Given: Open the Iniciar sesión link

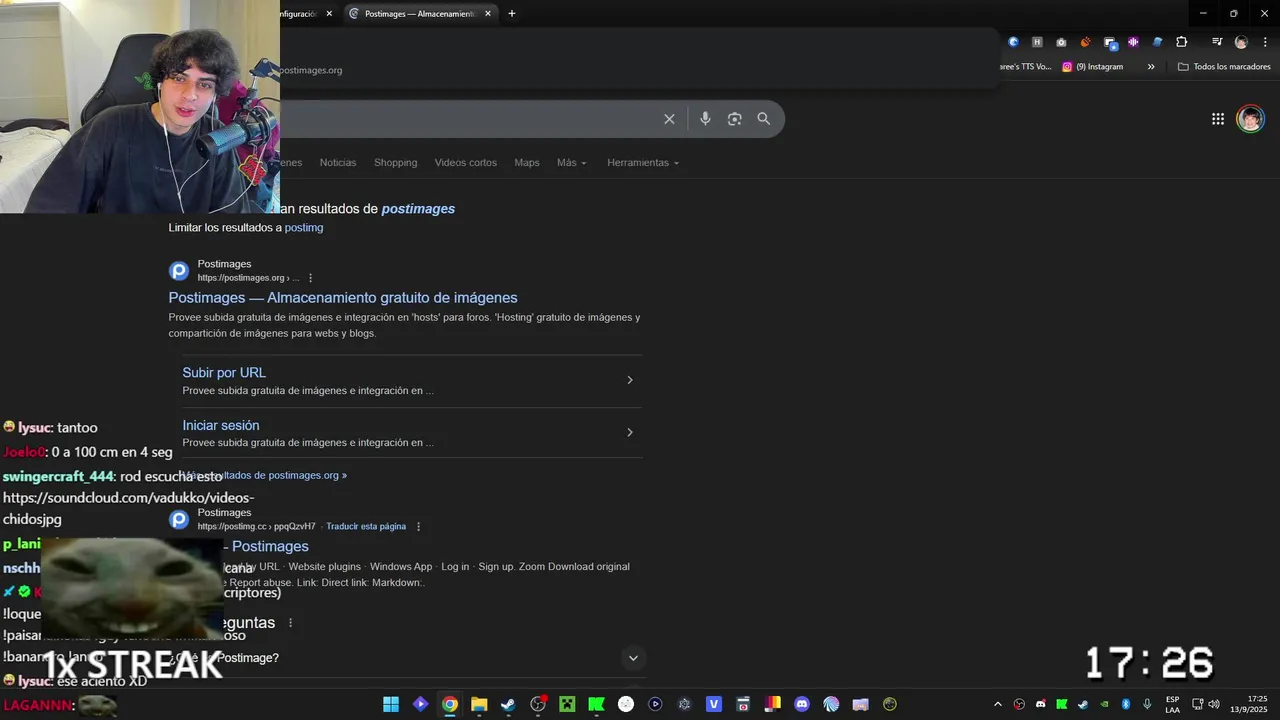Looking at the screenshot, I should [x=221, y=425].
